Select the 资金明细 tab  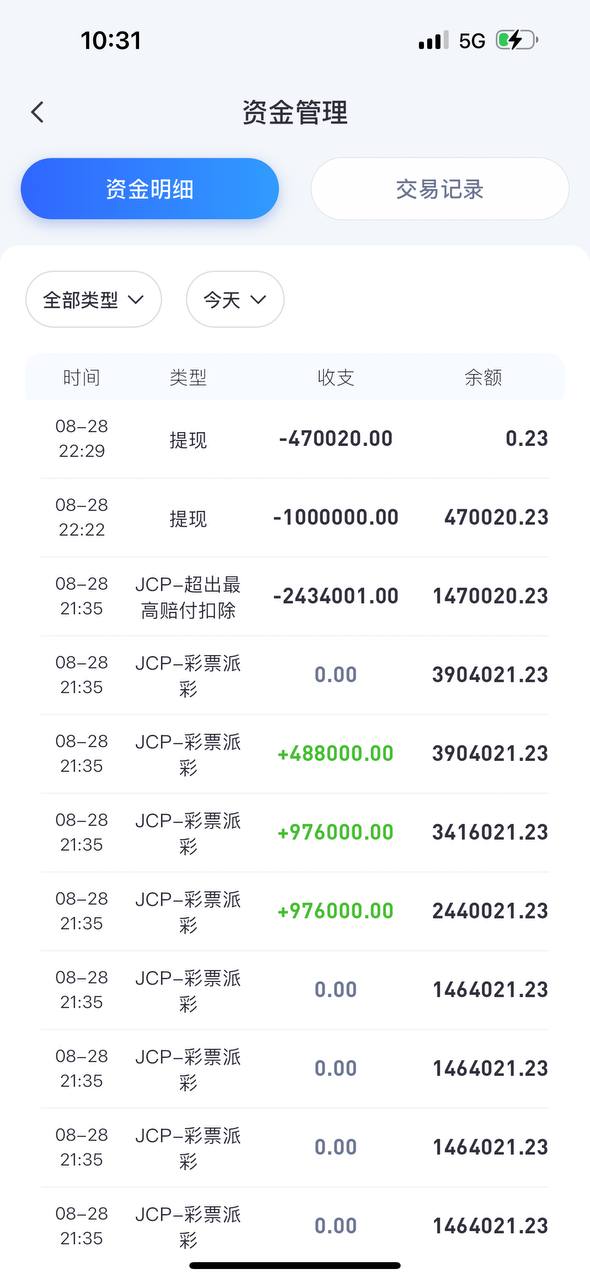tap(150, 189)
